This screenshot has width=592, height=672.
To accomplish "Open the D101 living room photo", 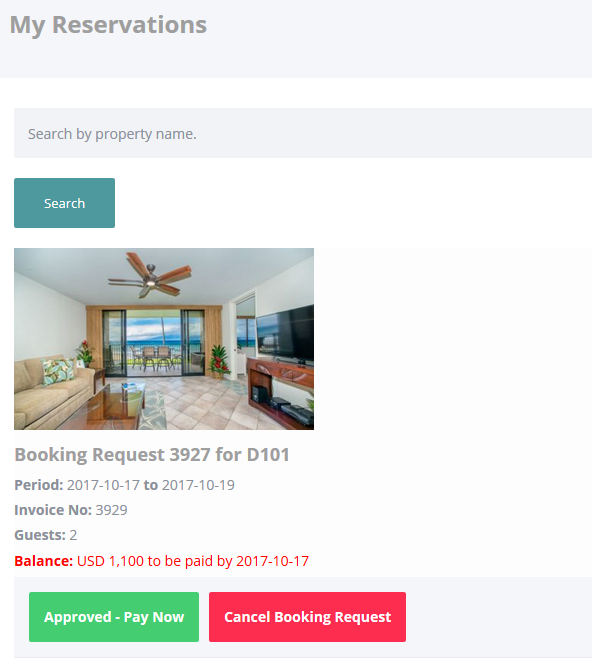I will [164, 339].
